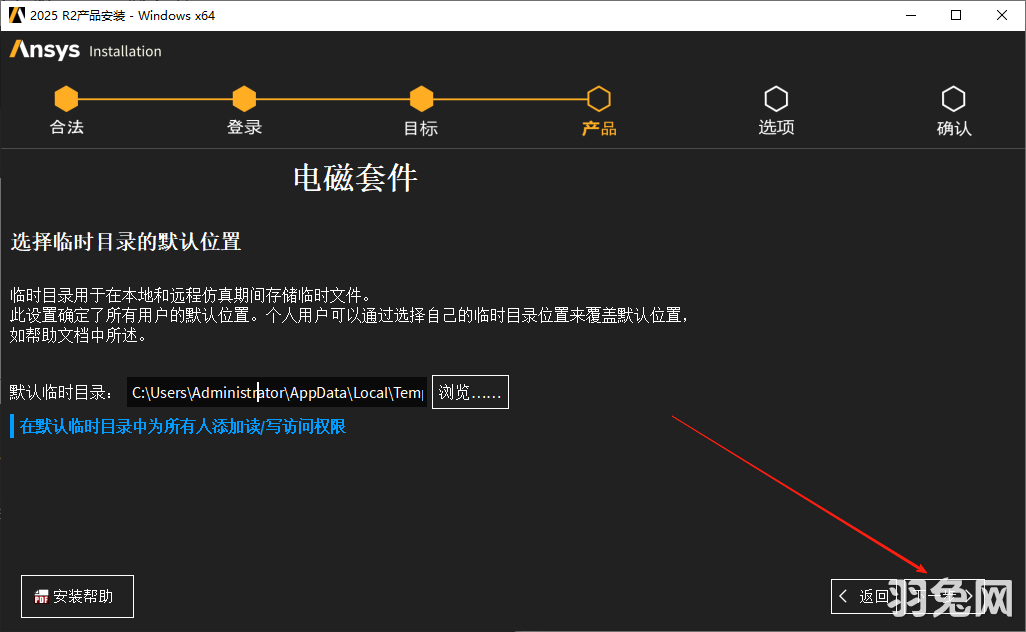Click 浏览…… to browse for a directory
The image size is (1026, 632).
(469, 392)
